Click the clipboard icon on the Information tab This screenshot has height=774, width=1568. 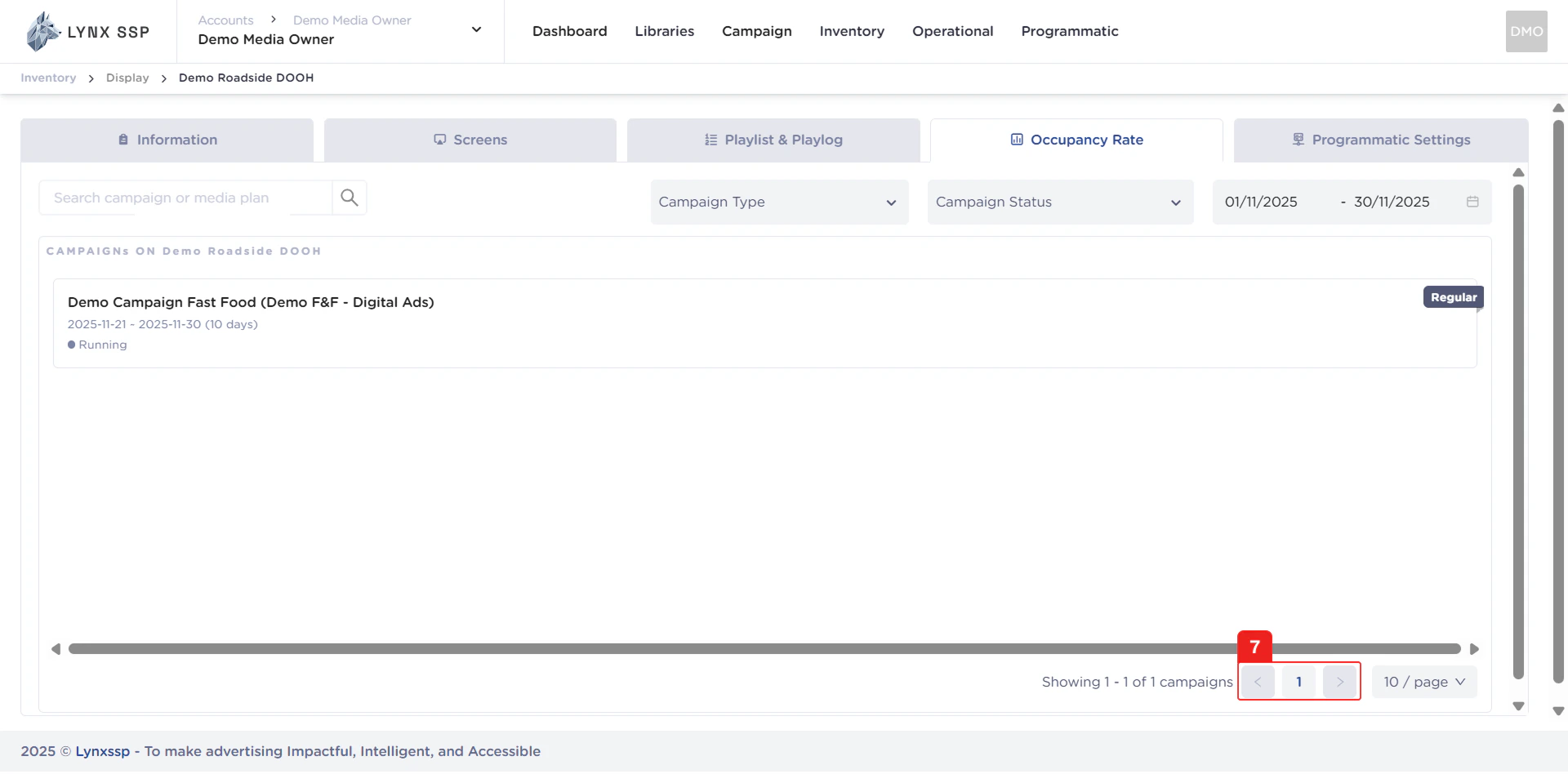122,140
